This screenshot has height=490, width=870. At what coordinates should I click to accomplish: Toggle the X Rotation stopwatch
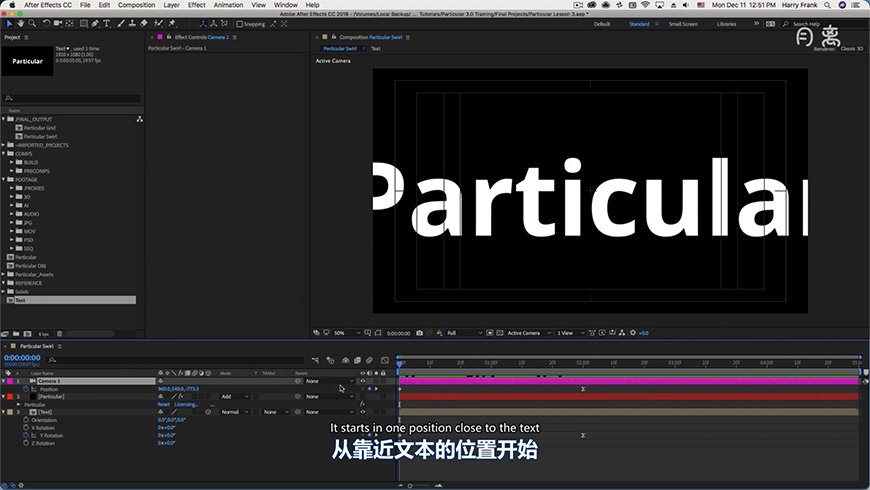26,428
